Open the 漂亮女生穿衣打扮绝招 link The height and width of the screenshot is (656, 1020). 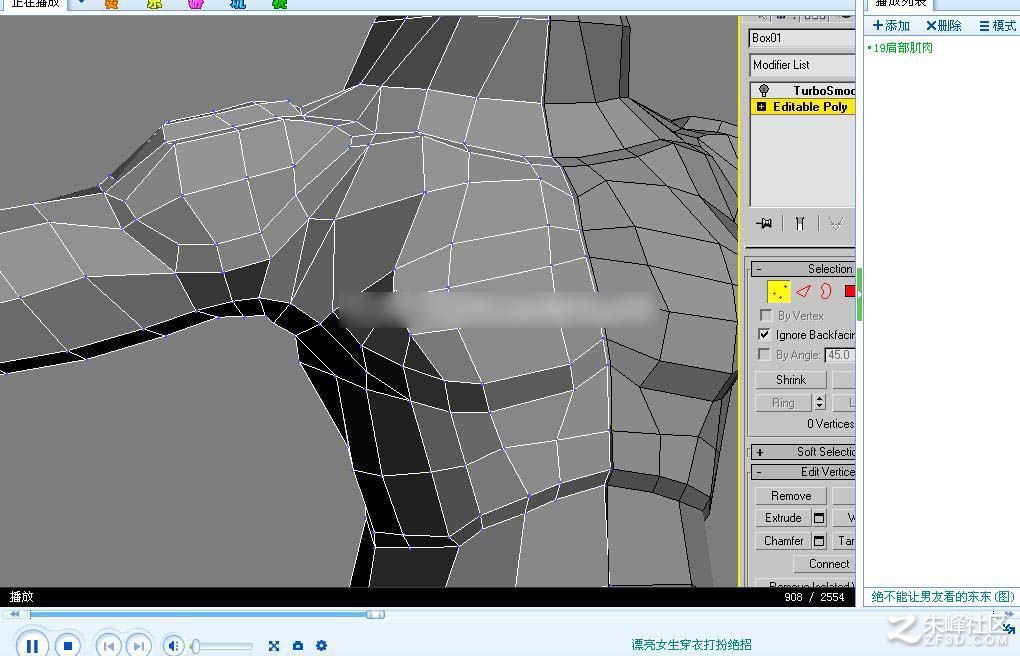(691, 644)
